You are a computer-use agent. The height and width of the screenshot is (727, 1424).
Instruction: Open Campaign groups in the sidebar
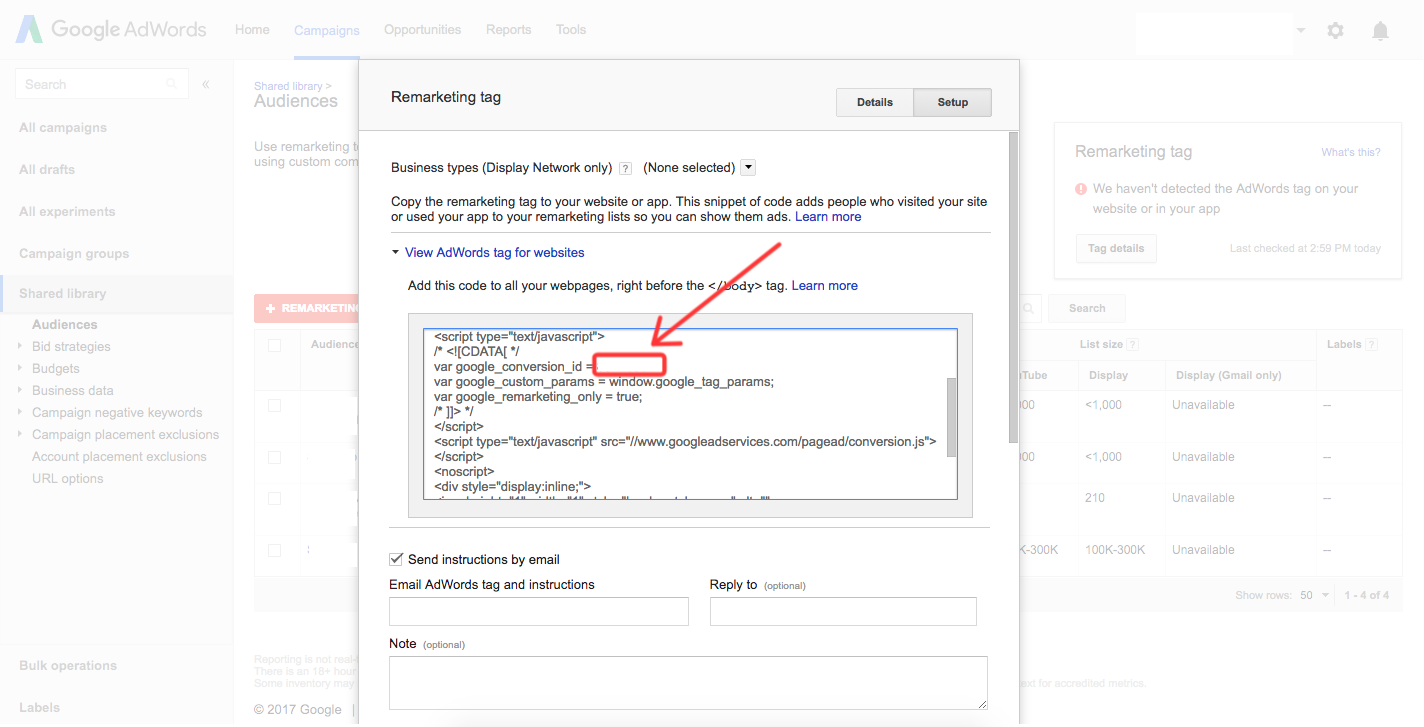point(74,254)
